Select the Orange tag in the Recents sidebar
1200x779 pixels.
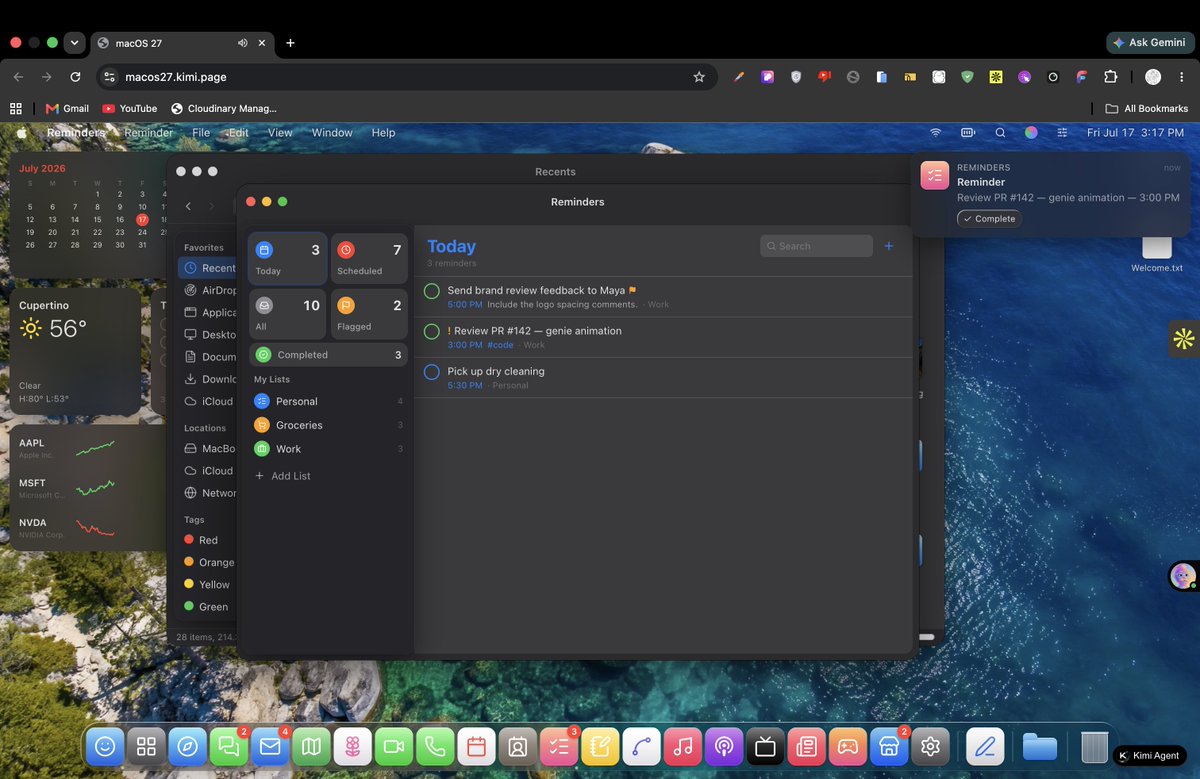[x=208, y=562]
